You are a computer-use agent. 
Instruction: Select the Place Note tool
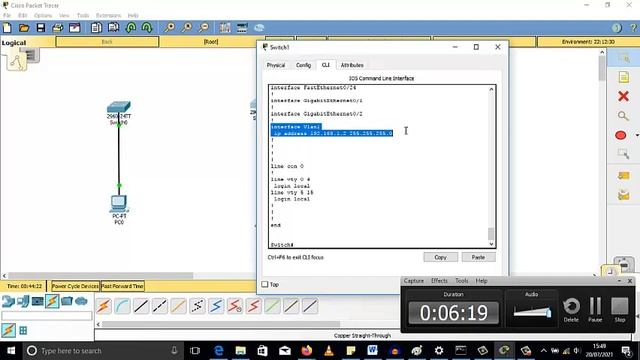(x=623, y=77)
